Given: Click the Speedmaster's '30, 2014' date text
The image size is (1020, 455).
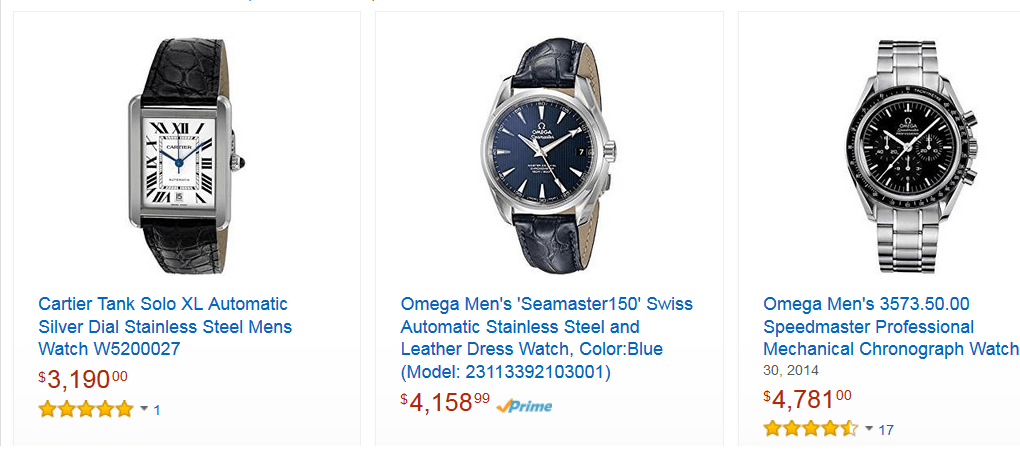Looking at the screenshot, I should (x=791, y=370).
